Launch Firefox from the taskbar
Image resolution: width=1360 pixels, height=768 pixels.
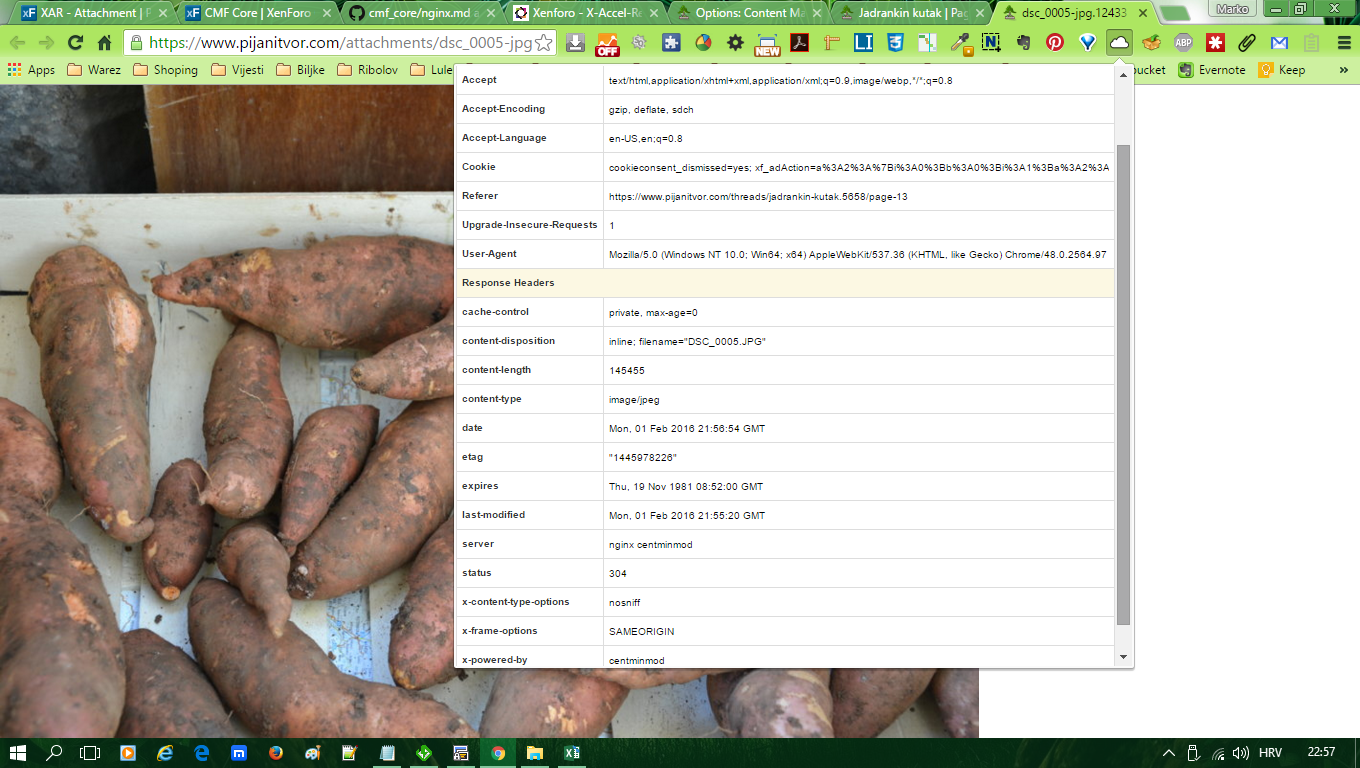[x=276, y=753]
